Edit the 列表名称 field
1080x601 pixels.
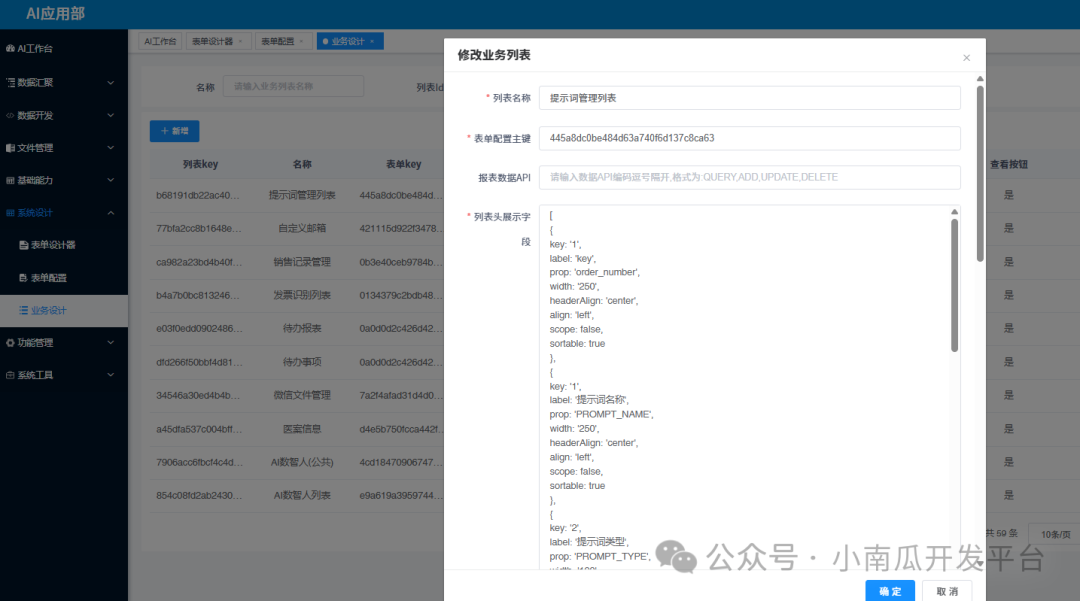click(749, 98)
